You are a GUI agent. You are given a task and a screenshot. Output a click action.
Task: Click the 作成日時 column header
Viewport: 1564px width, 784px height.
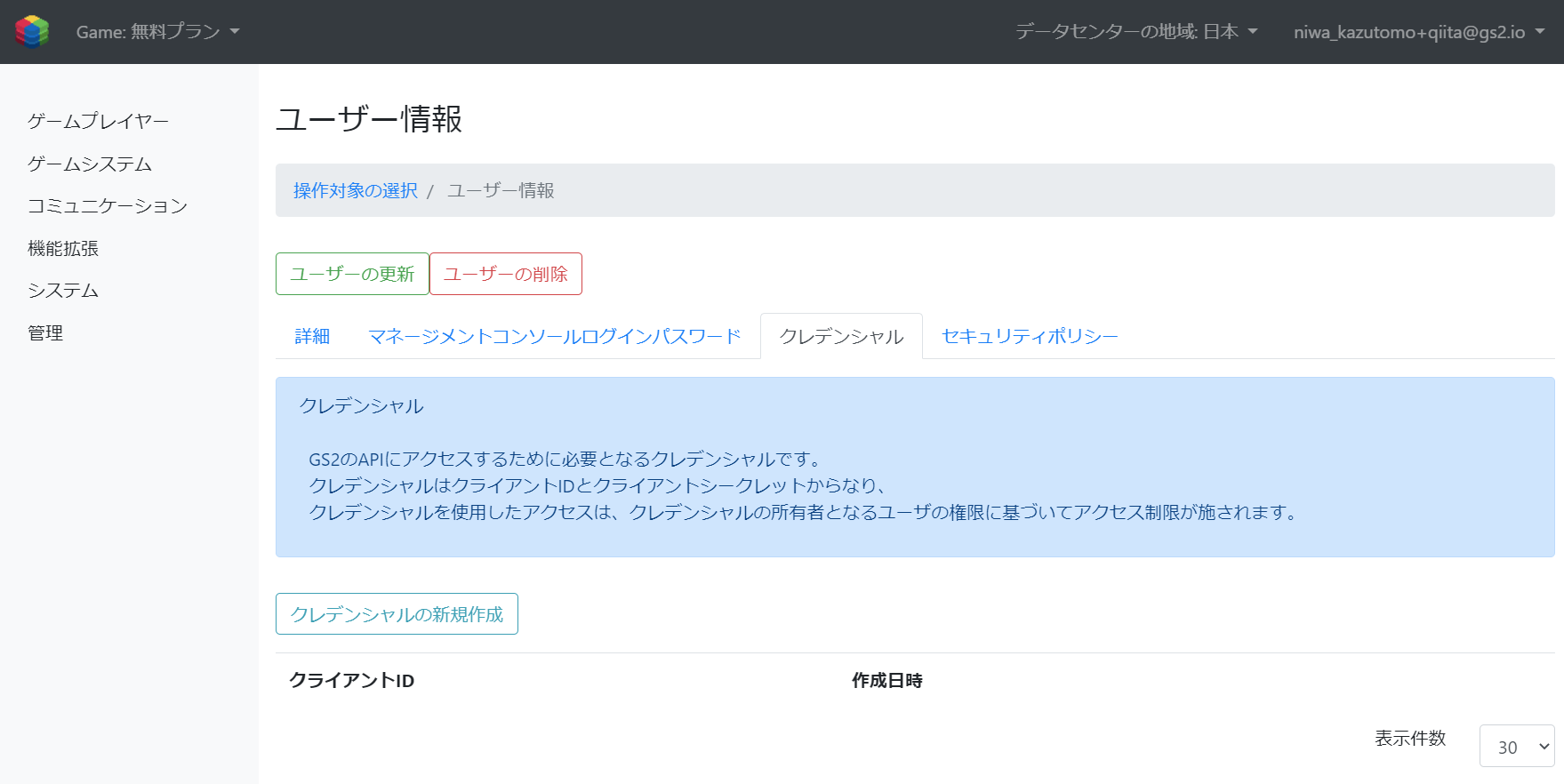887,680
